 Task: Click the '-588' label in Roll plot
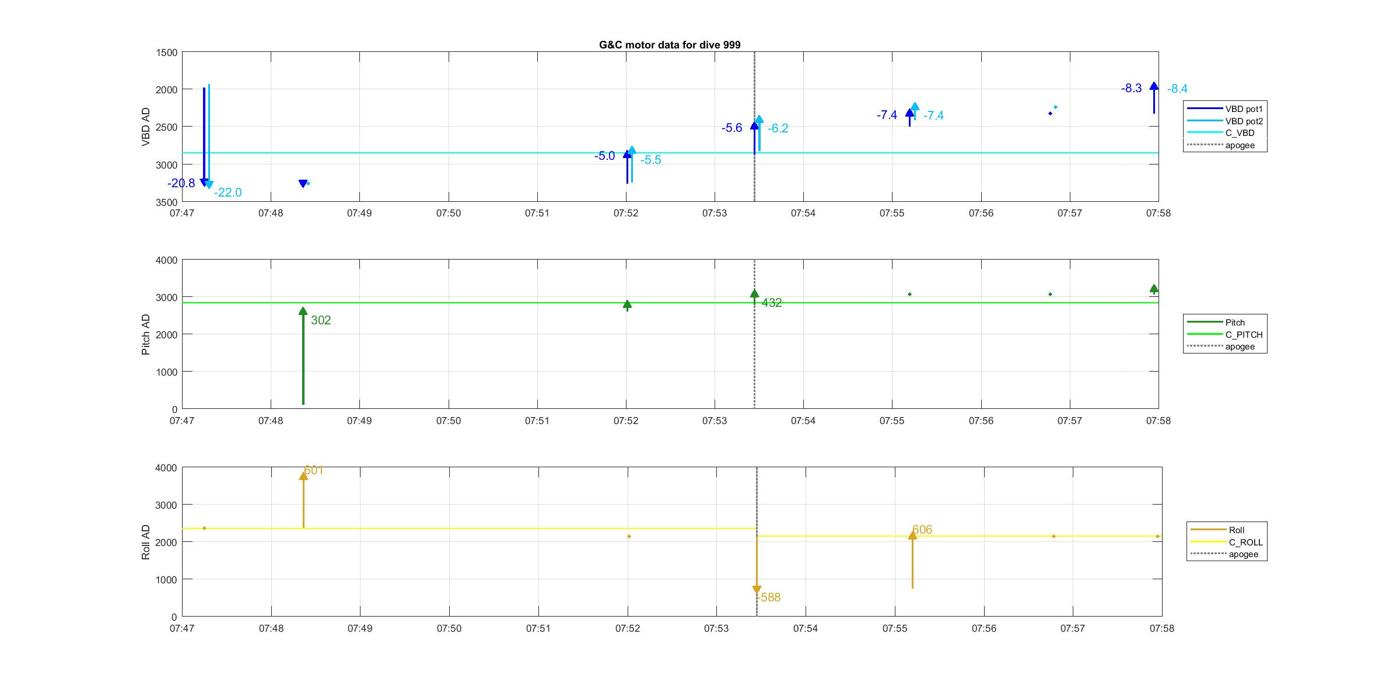(x=768, y=598)
